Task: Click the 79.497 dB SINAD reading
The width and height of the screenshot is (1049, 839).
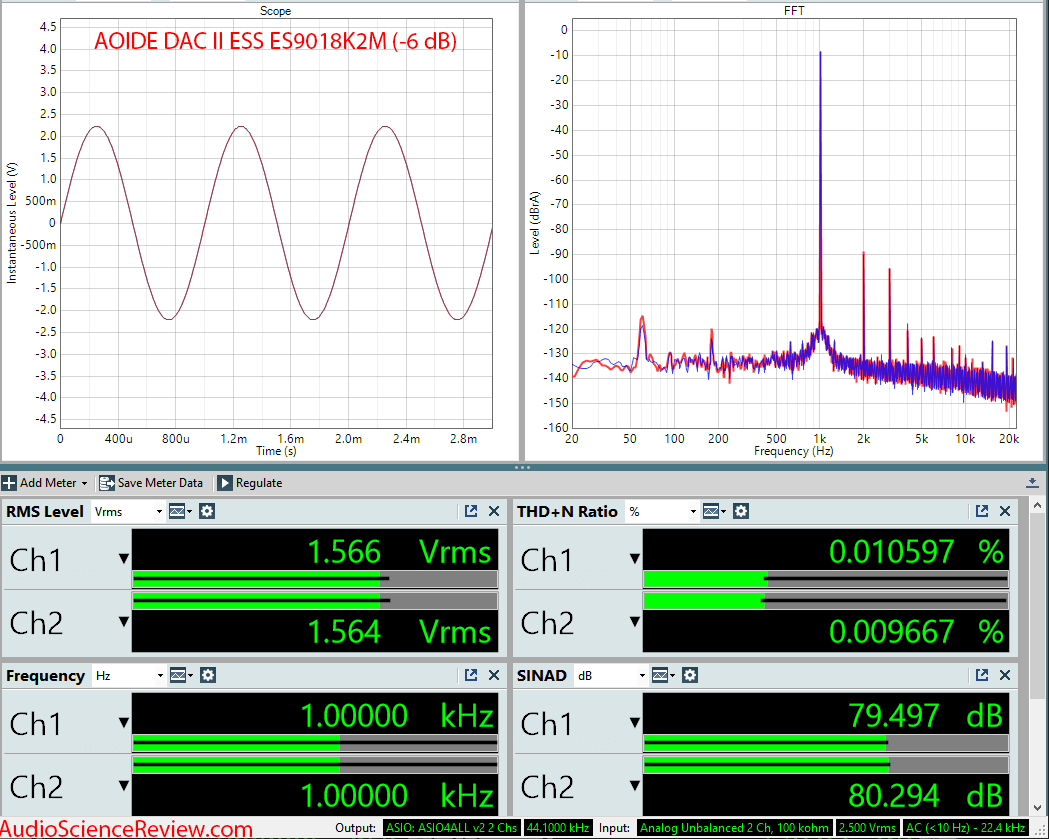Action: (925, 716)
